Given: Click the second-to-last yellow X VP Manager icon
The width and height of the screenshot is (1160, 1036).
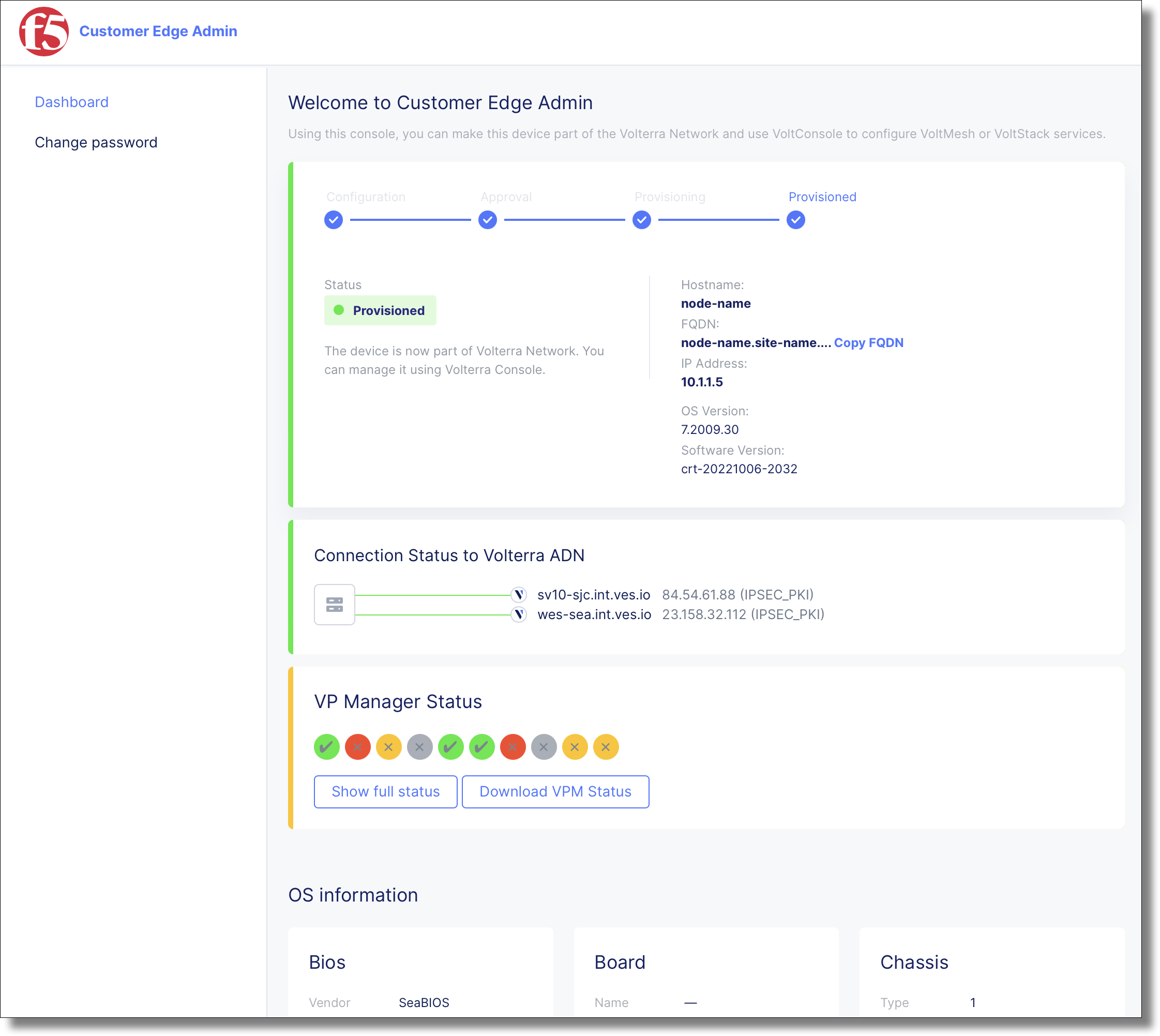Looking at the screenshot, I should [x=575, y=747].
